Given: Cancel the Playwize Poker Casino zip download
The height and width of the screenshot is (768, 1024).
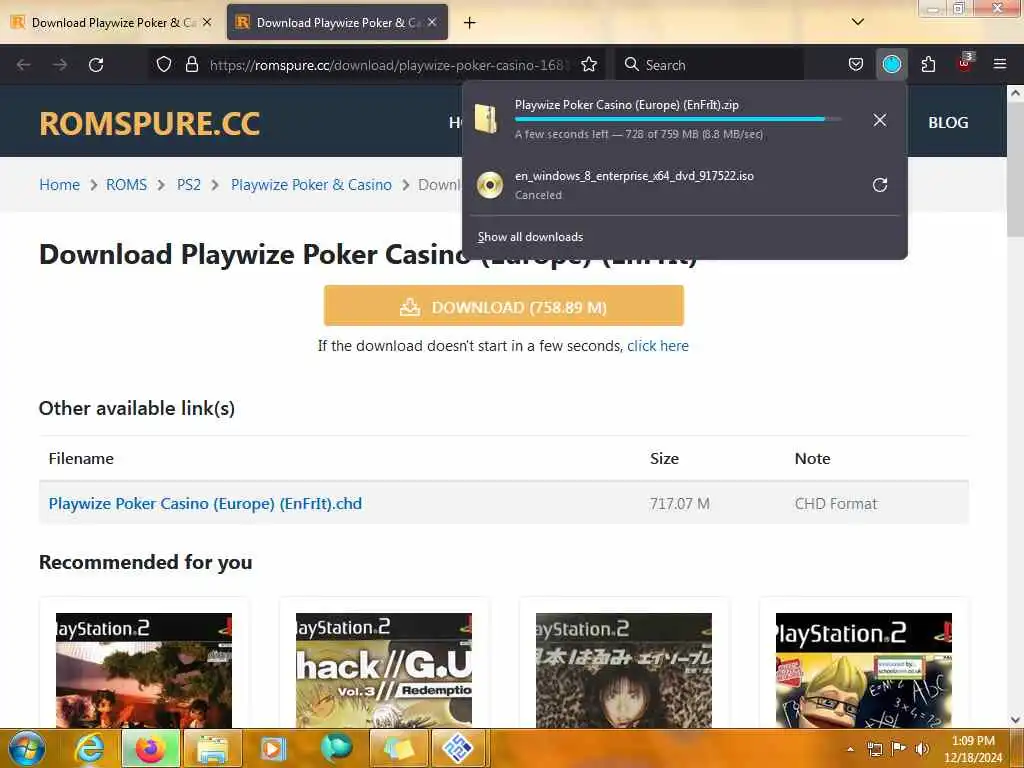Looking at the screenshot, I should (x=880, y=120).
